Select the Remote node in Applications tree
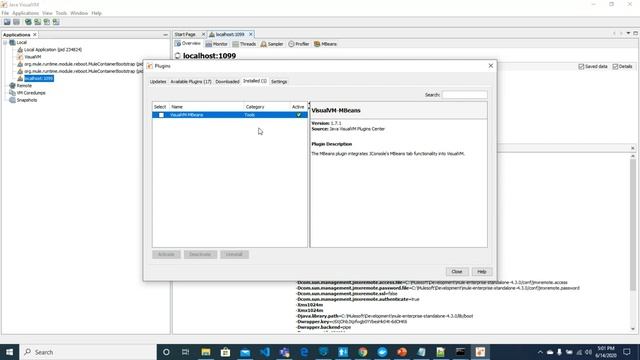640x360 pixels. click(24, 86)
